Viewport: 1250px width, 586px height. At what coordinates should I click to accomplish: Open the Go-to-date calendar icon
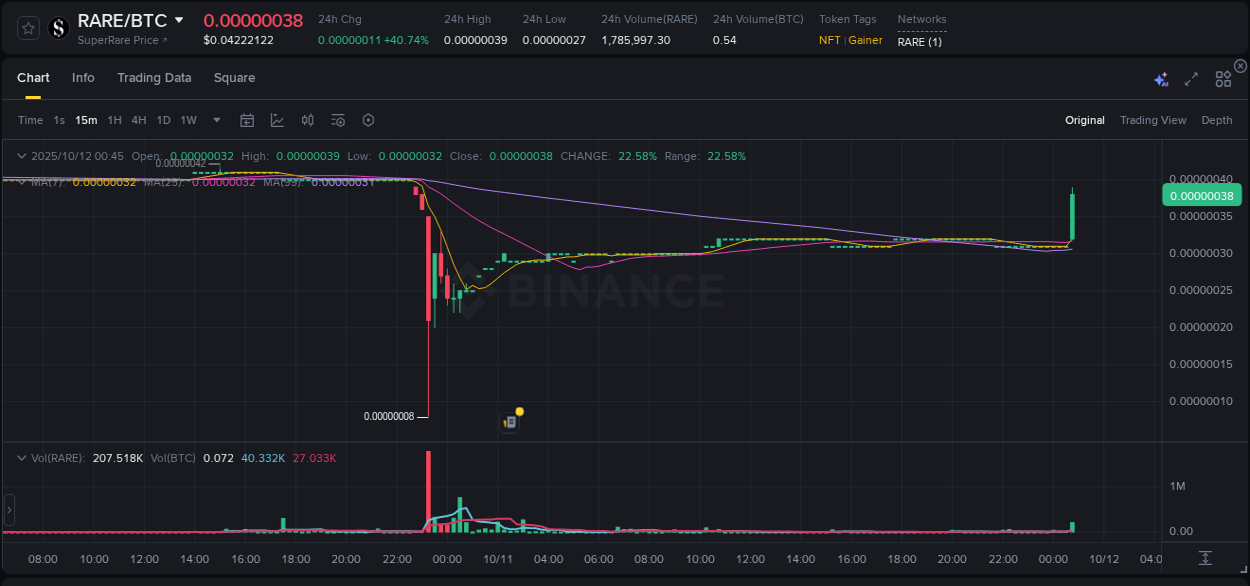(x=247, y=120)
